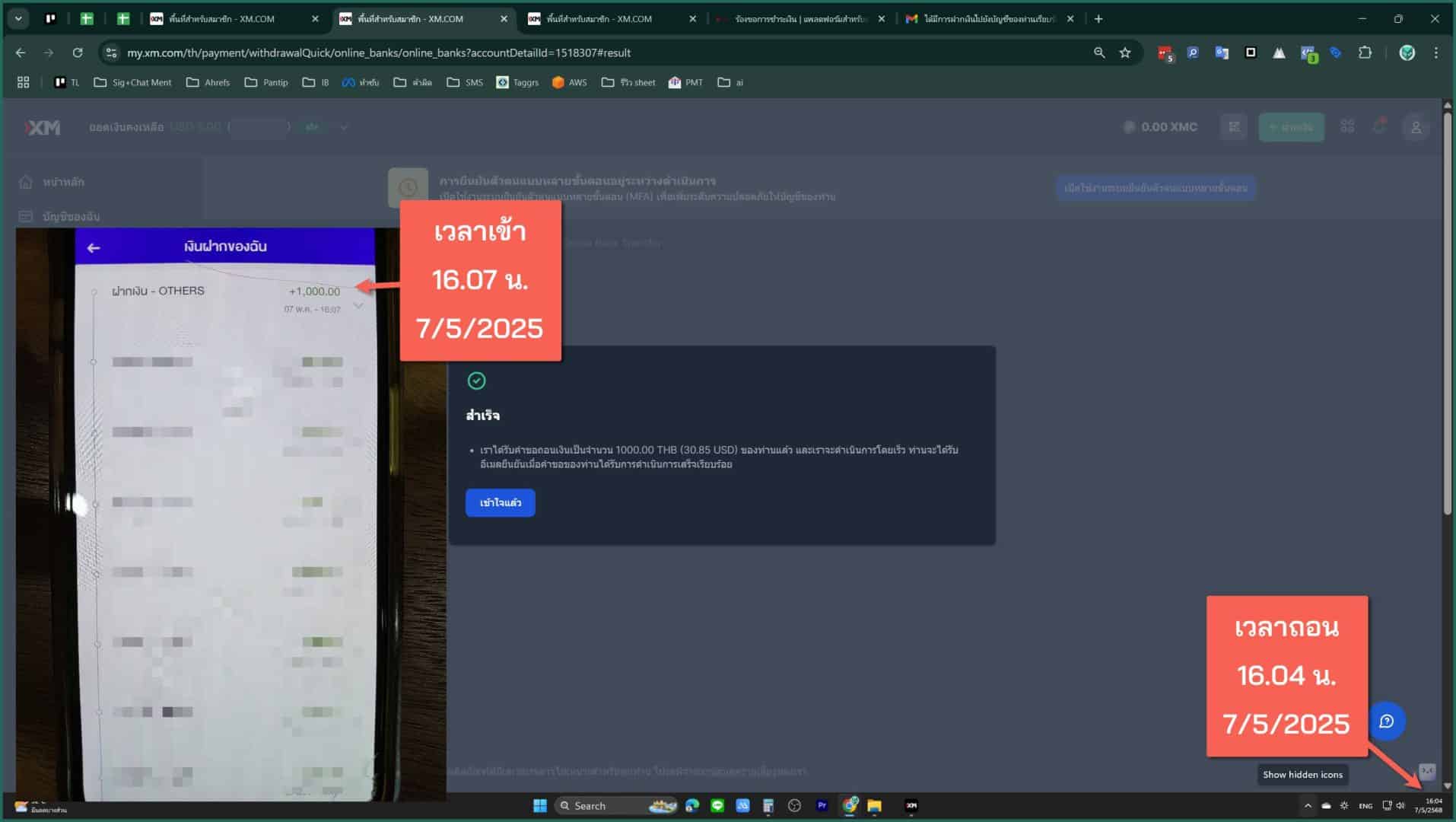
Task: Click the enable multi-factor authentication button
Action: coord(1156,188)
